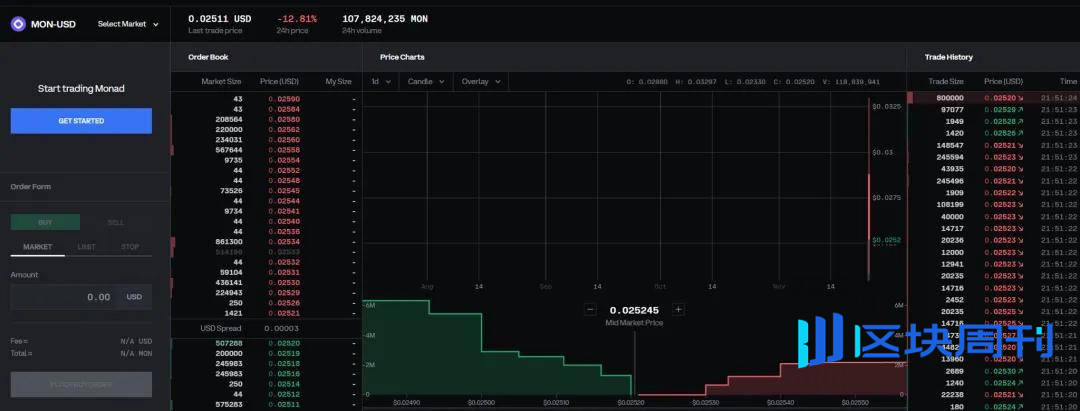The image size is (1080, 411).
Task: Click the disabled place order button
Action: coord(81,384)
